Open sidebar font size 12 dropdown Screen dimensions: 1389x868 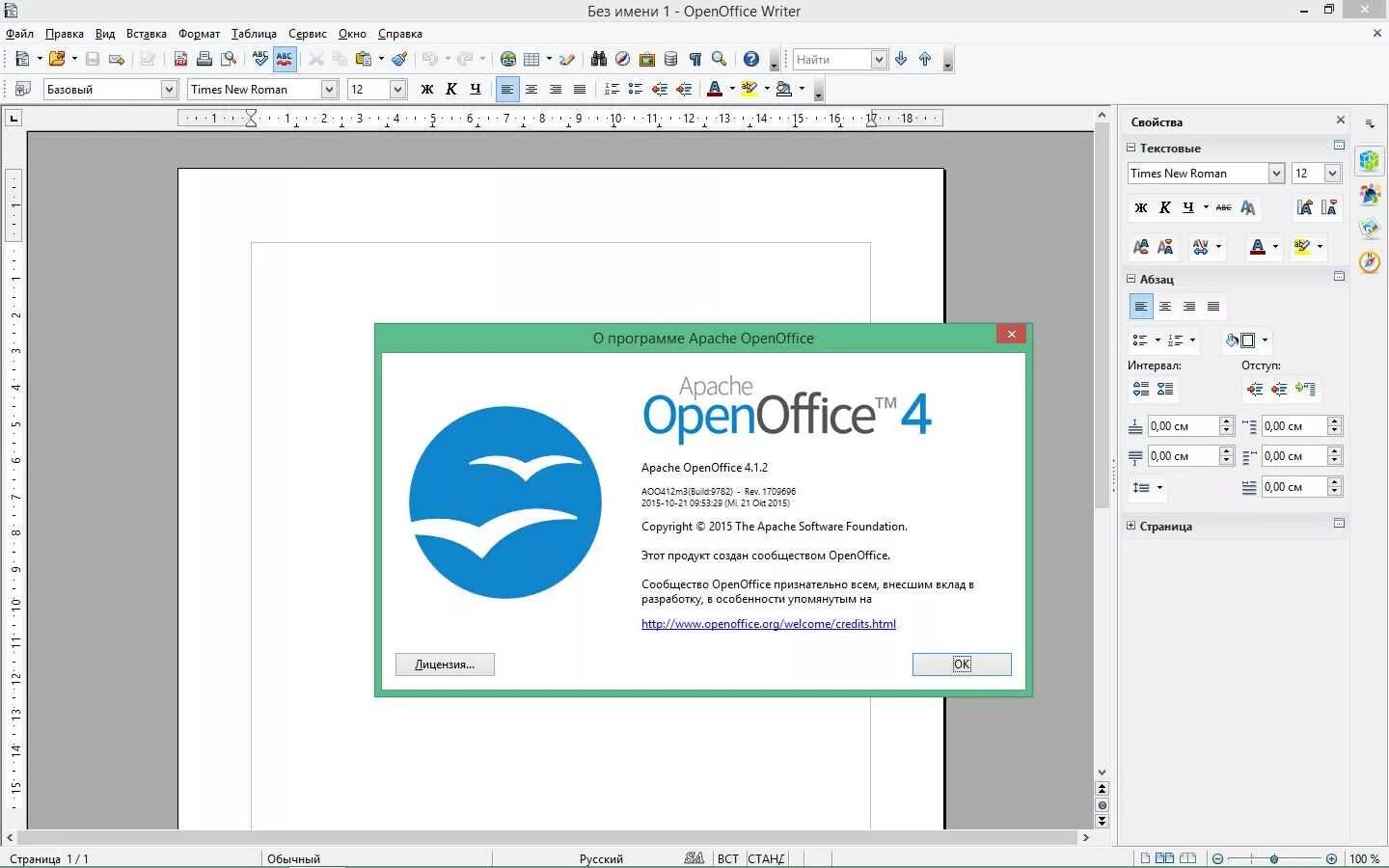(1333, 173)
